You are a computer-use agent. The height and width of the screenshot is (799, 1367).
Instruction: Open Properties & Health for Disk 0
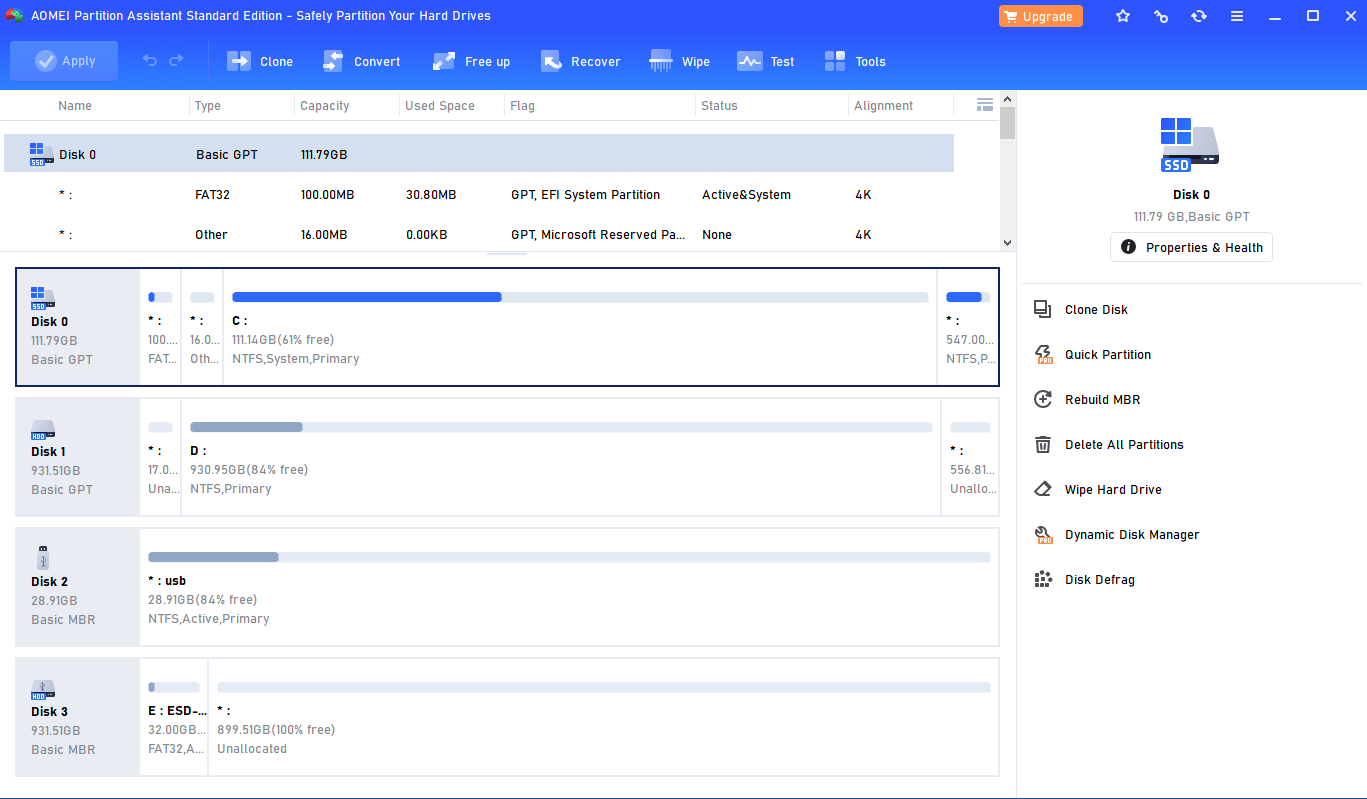pos(1191,248)
